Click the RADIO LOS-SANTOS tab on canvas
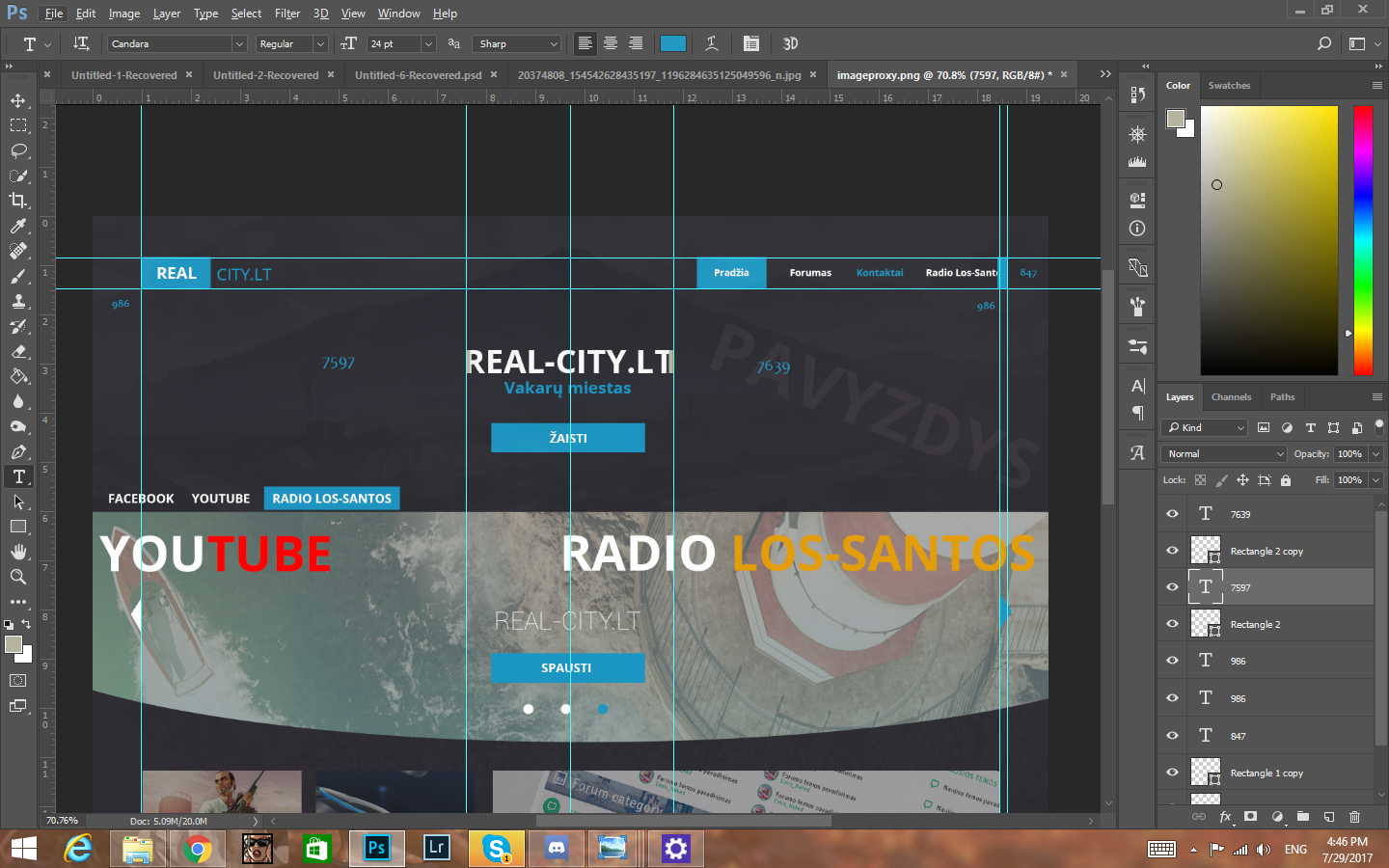Viewport: 1389px width, 868px height. [x=332, y=499]
